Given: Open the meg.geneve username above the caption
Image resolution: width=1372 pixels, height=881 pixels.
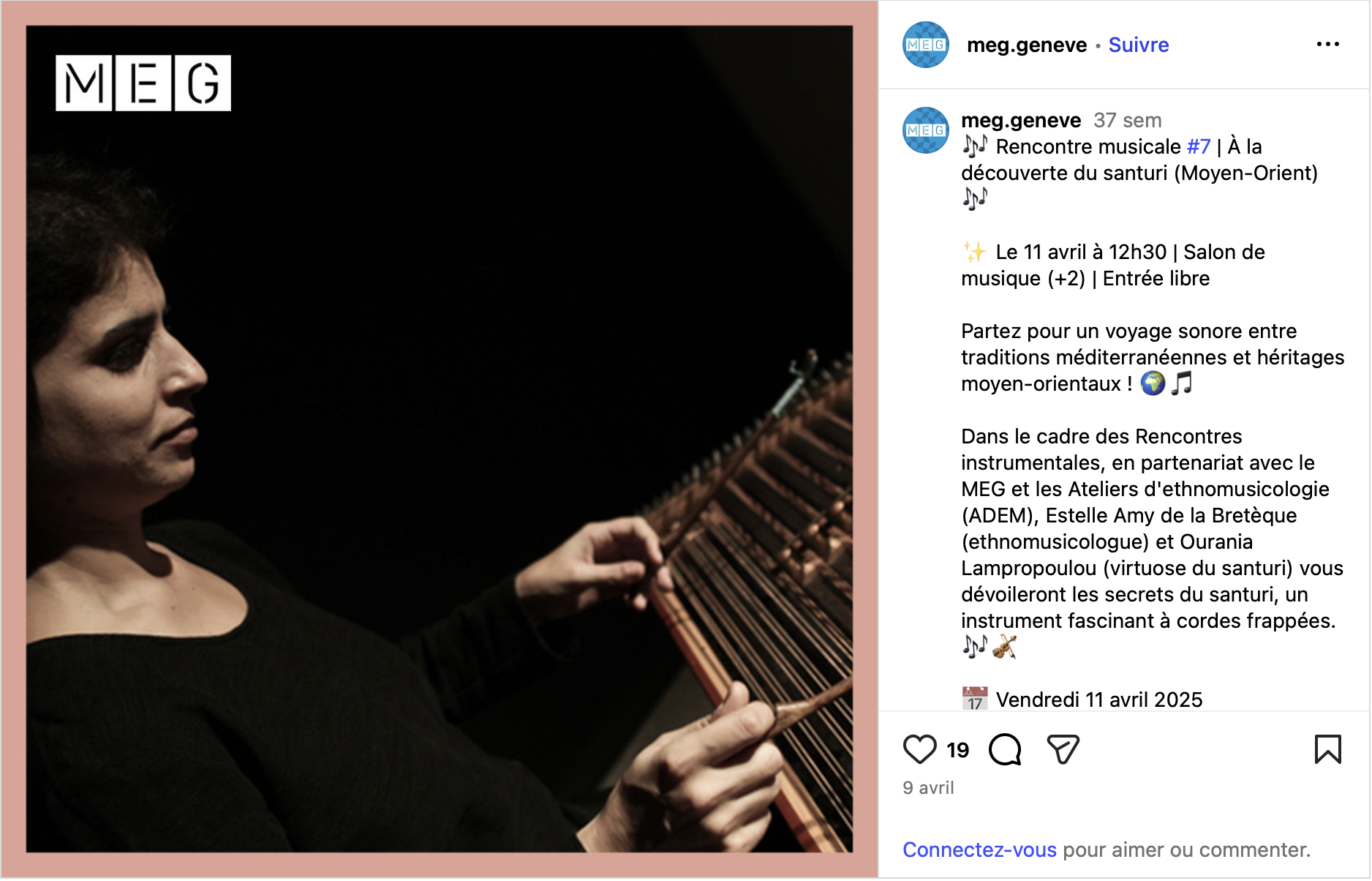Looking at the screenshot, I should pos(1021,120).
